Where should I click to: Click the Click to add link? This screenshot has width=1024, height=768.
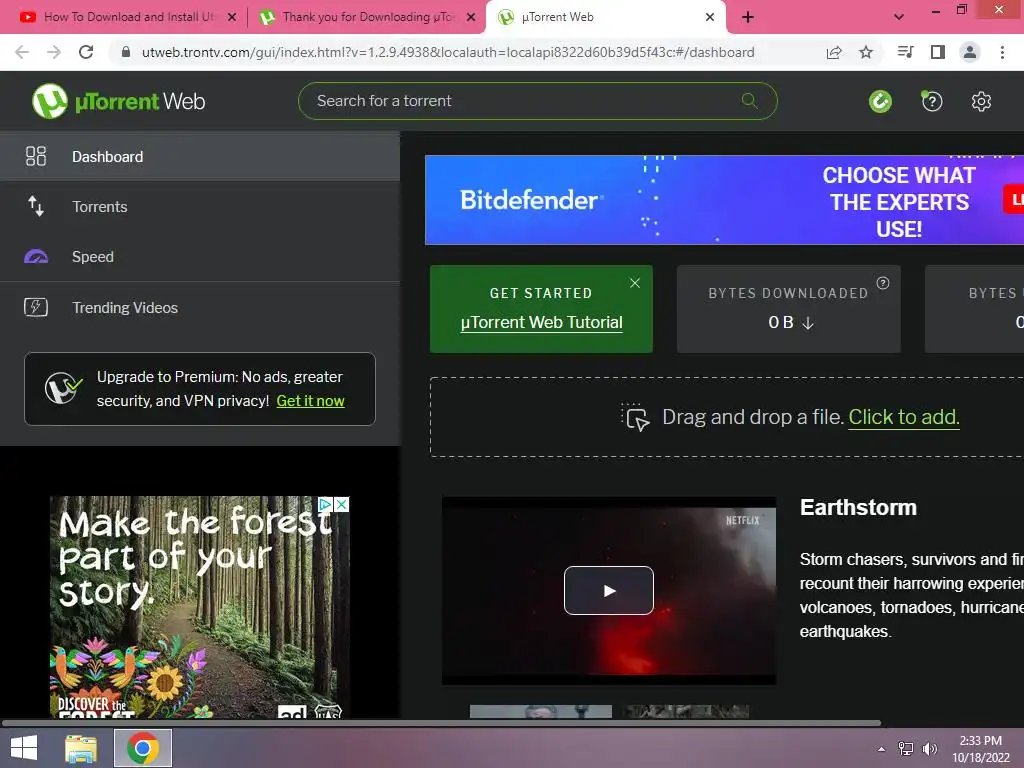(904, 417)
